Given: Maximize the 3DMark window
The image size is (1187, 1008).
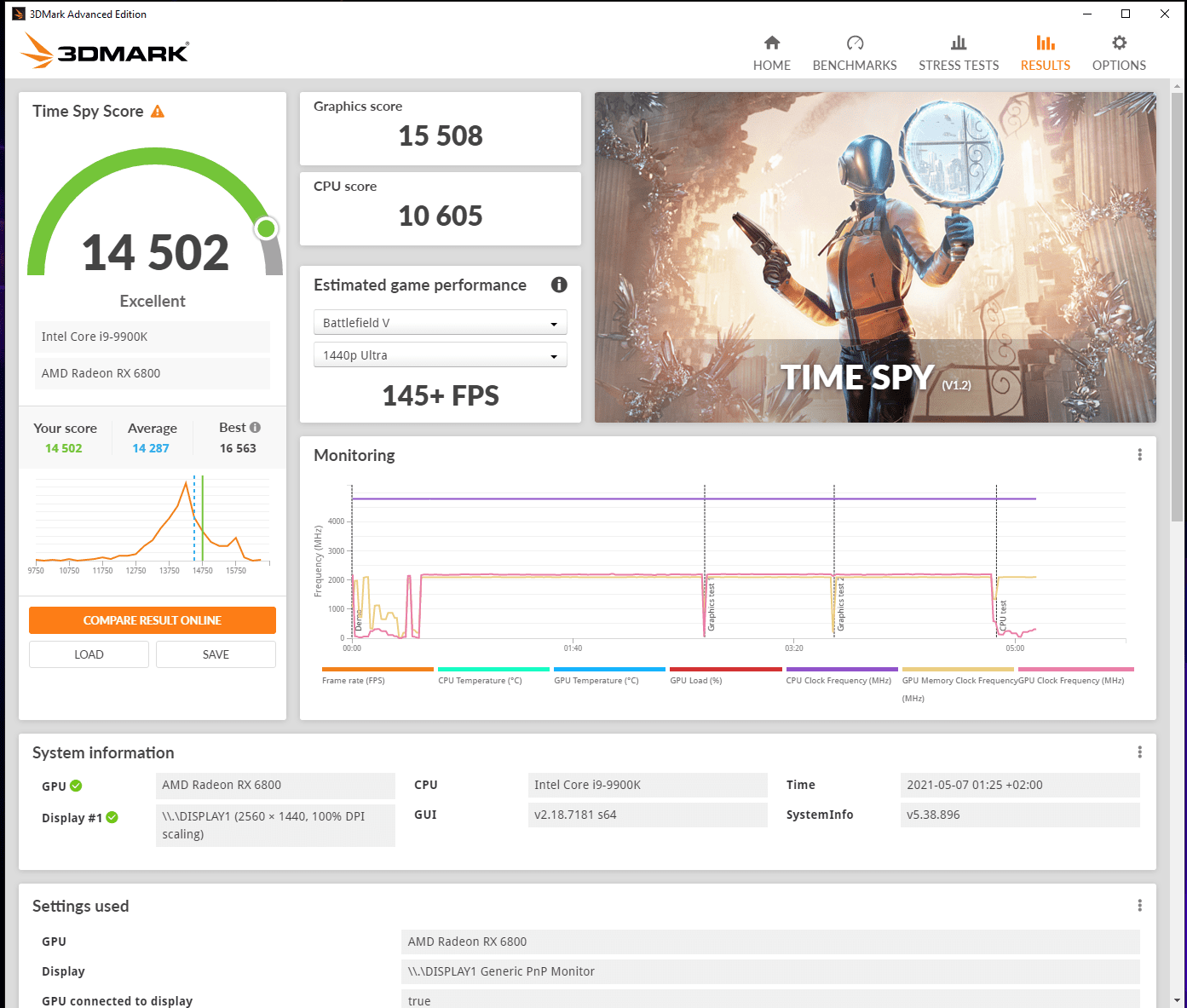Looking at the screenshot, I should pyautogui.click(x=1126, y=14).
